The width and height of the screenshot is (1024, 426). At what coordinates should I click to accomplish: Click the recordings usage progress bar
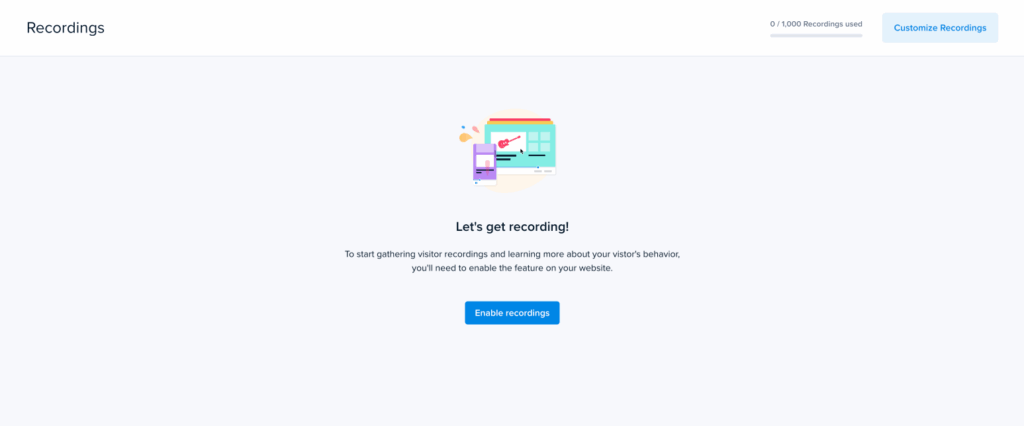click(816, 35)
